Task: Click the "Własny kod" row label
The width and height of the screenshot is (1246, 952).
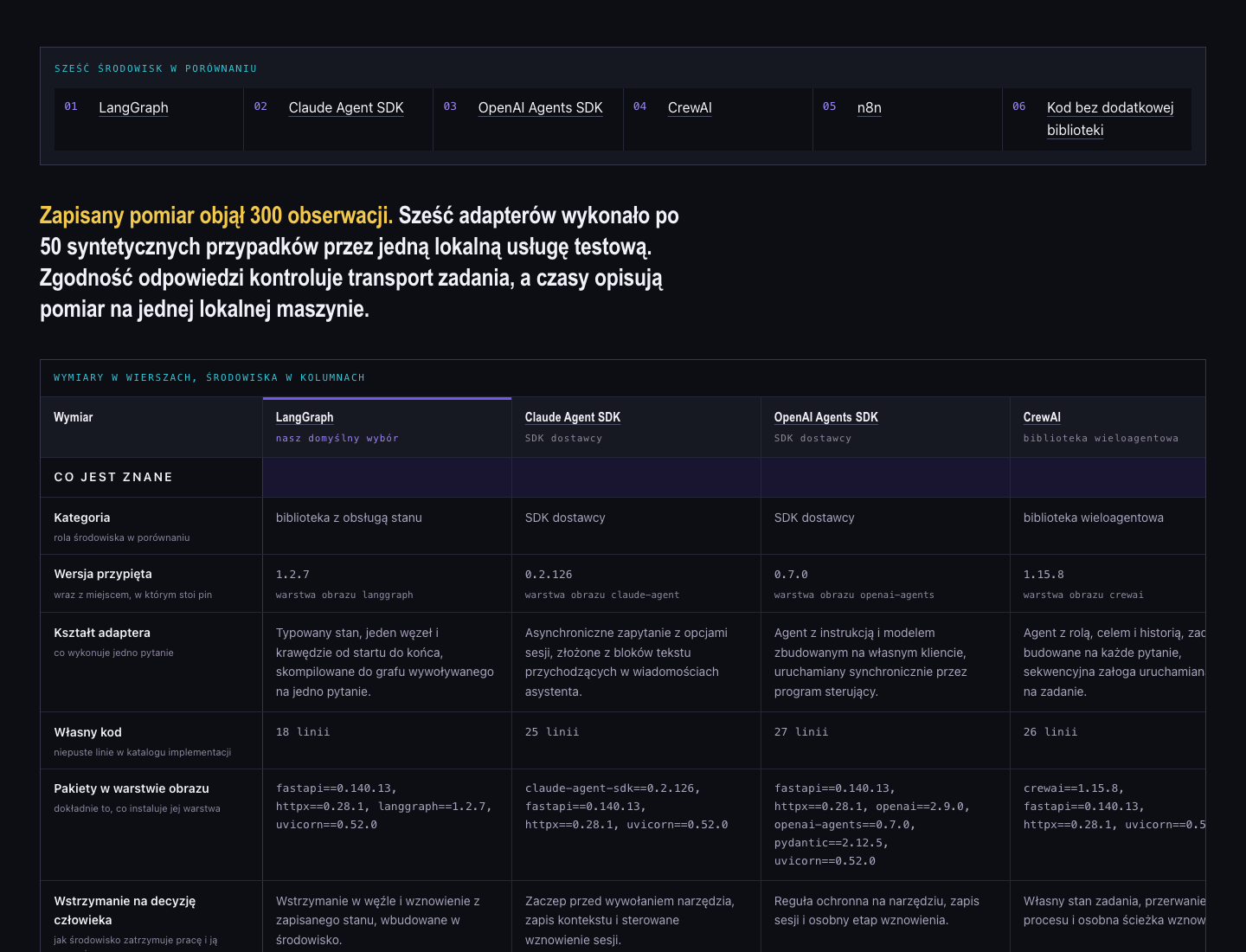Action: [x=88, y=732]
